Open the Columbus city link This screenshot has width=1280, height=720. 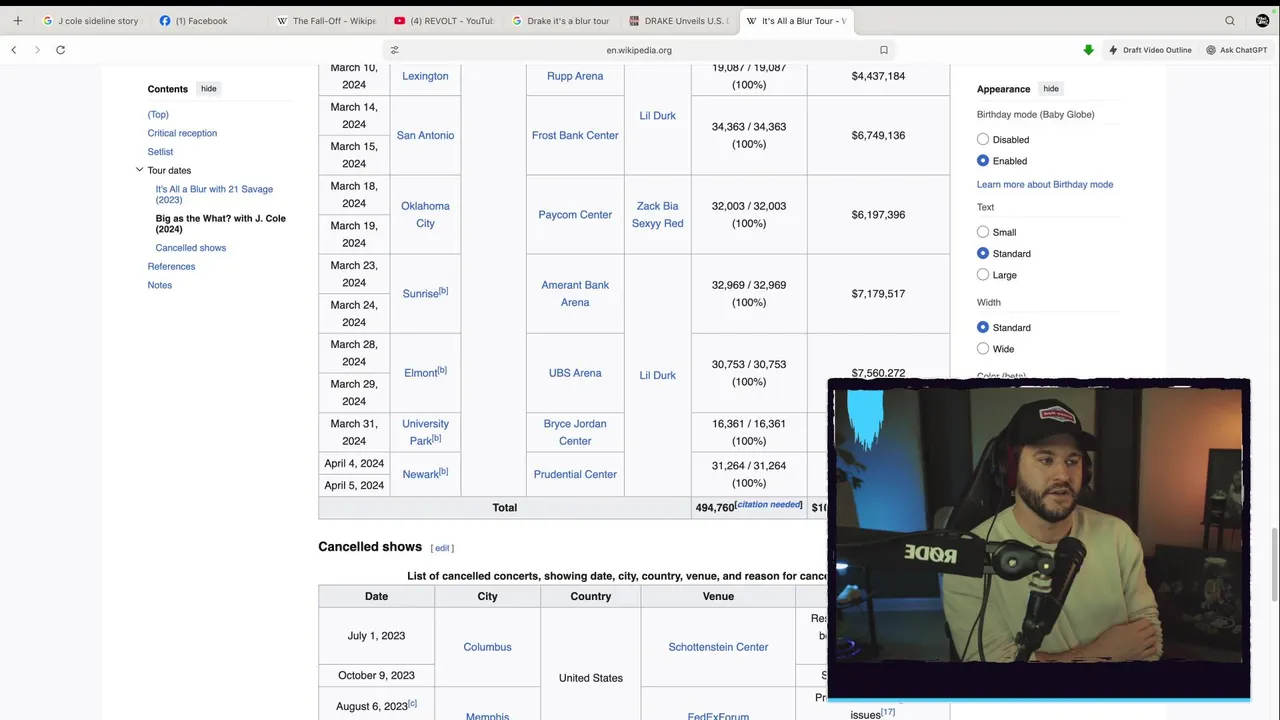click(487, 647)
